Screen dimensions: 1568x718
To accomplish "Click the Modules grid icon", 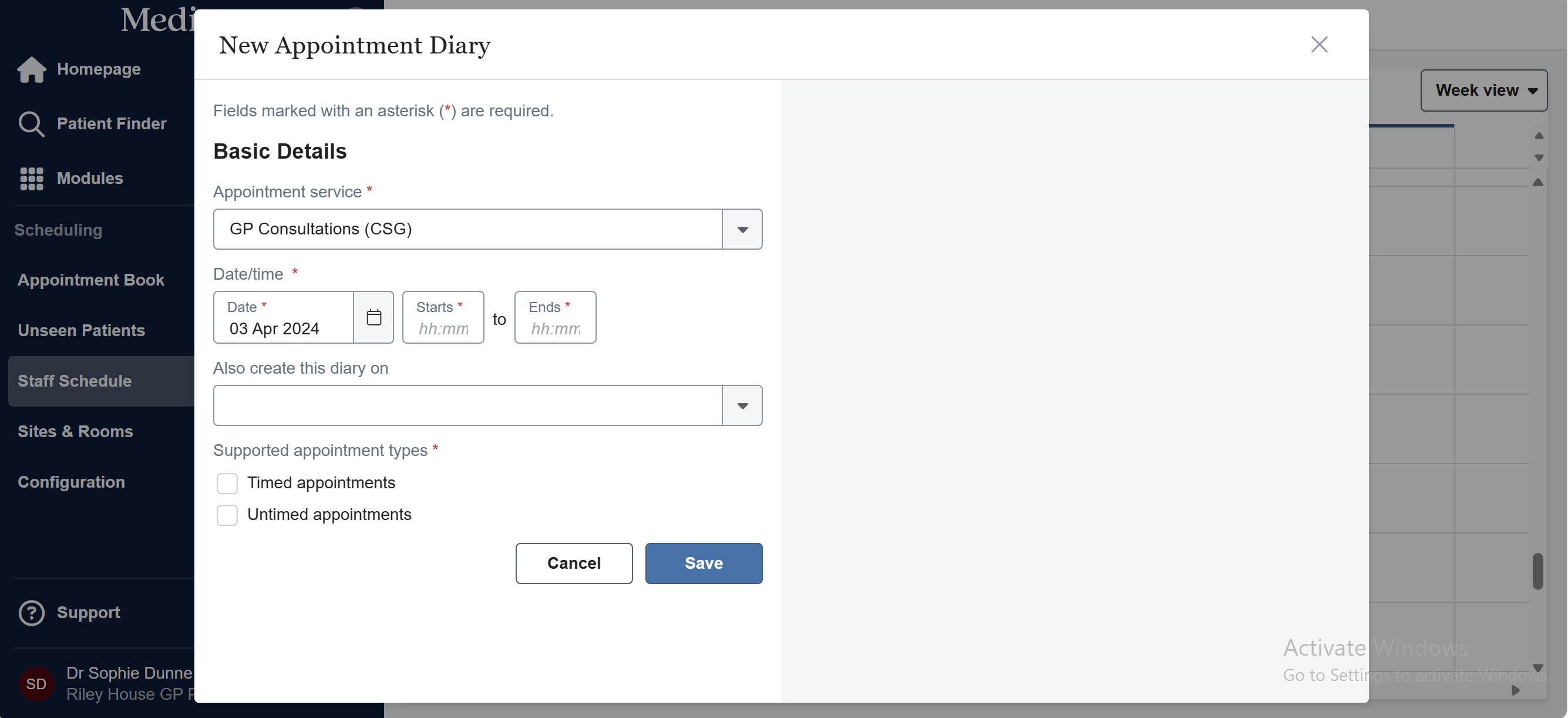I will coord(32,179).
